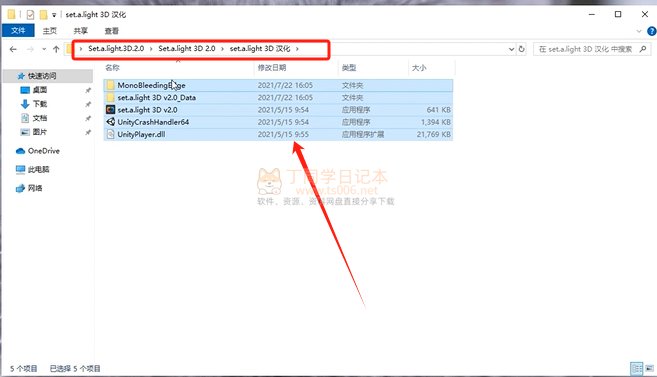Select the set.a.light 3D v2.0 application file
657x377 pixels.
coord(278,110)
